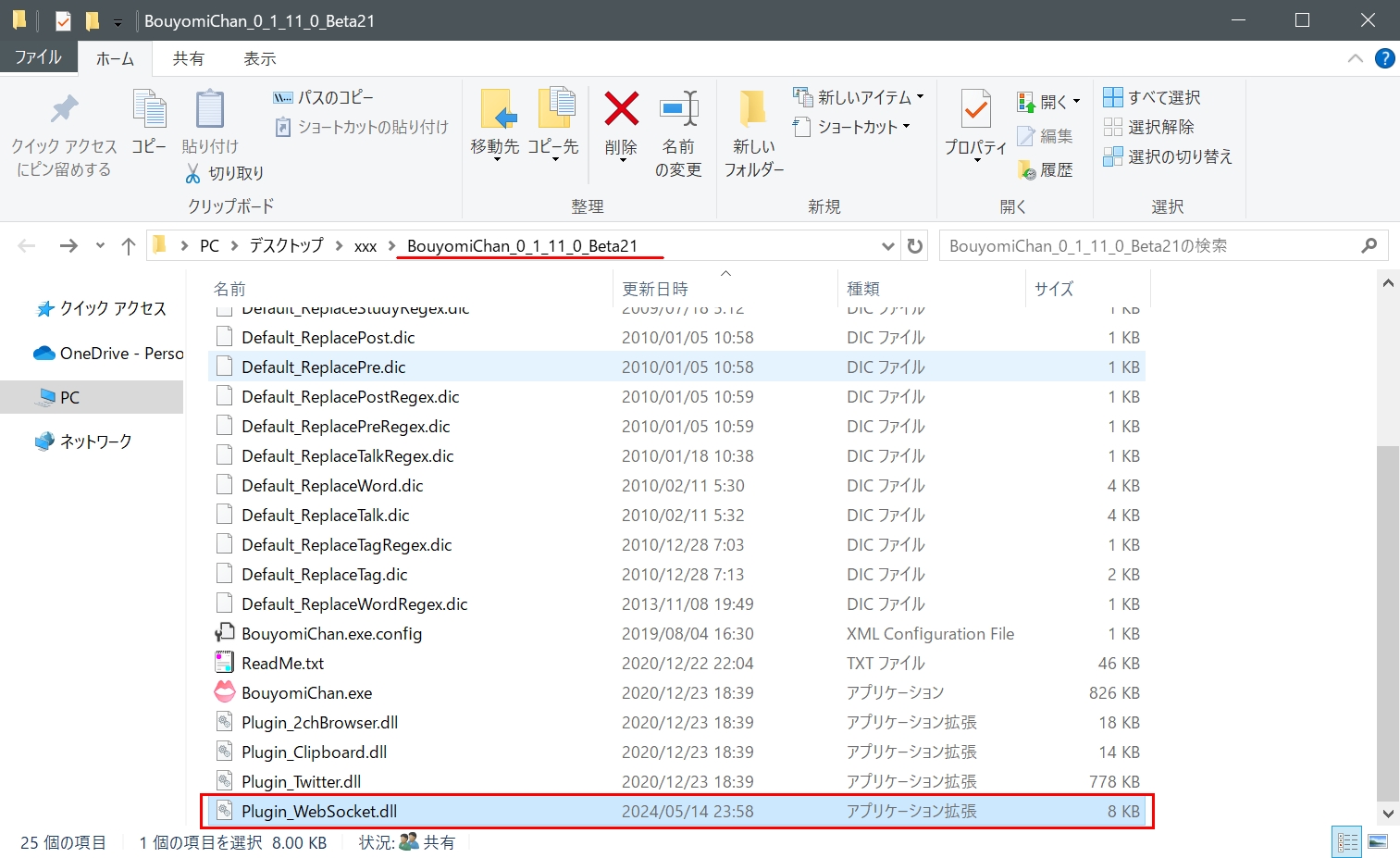Click the Pin to Quick Access icon

pyautogui.click(x=64, y=110)
